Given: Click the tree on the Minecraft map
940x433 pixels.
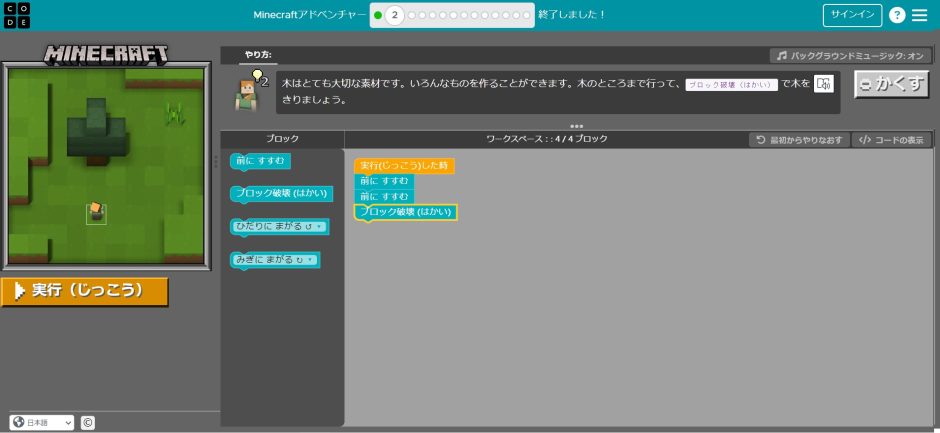Looking at the screenshot, I should 97,128.
